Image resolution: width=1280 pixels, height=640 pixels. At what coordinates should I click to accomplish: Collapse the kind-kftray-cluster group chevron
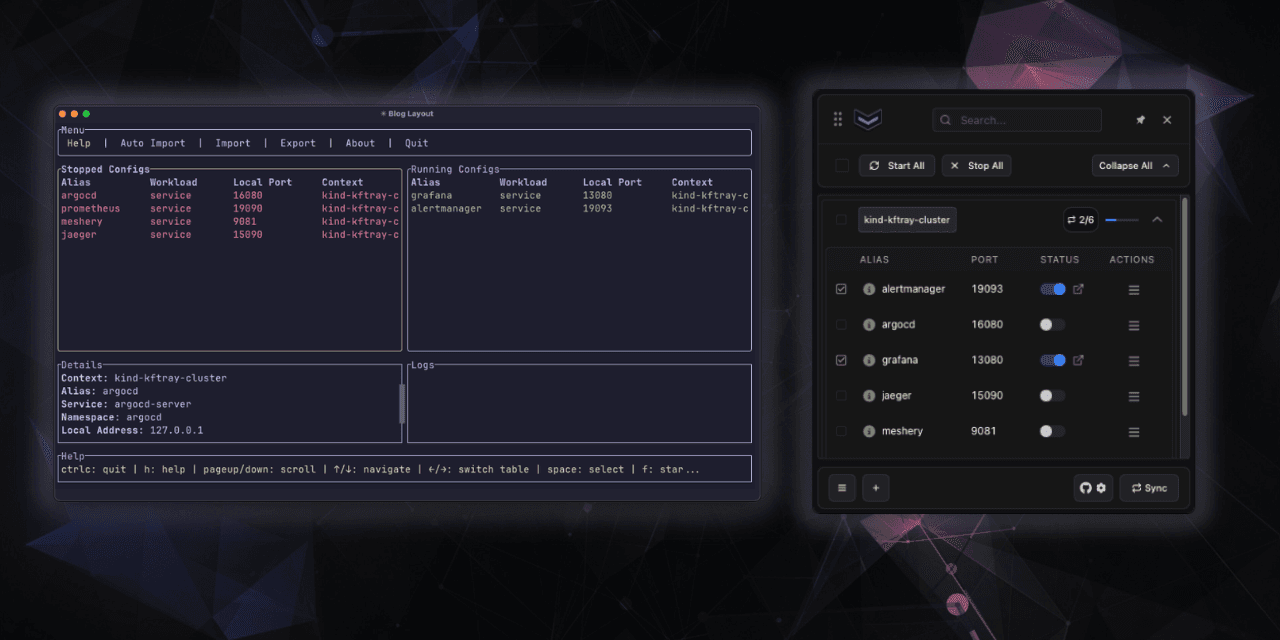1156,219
